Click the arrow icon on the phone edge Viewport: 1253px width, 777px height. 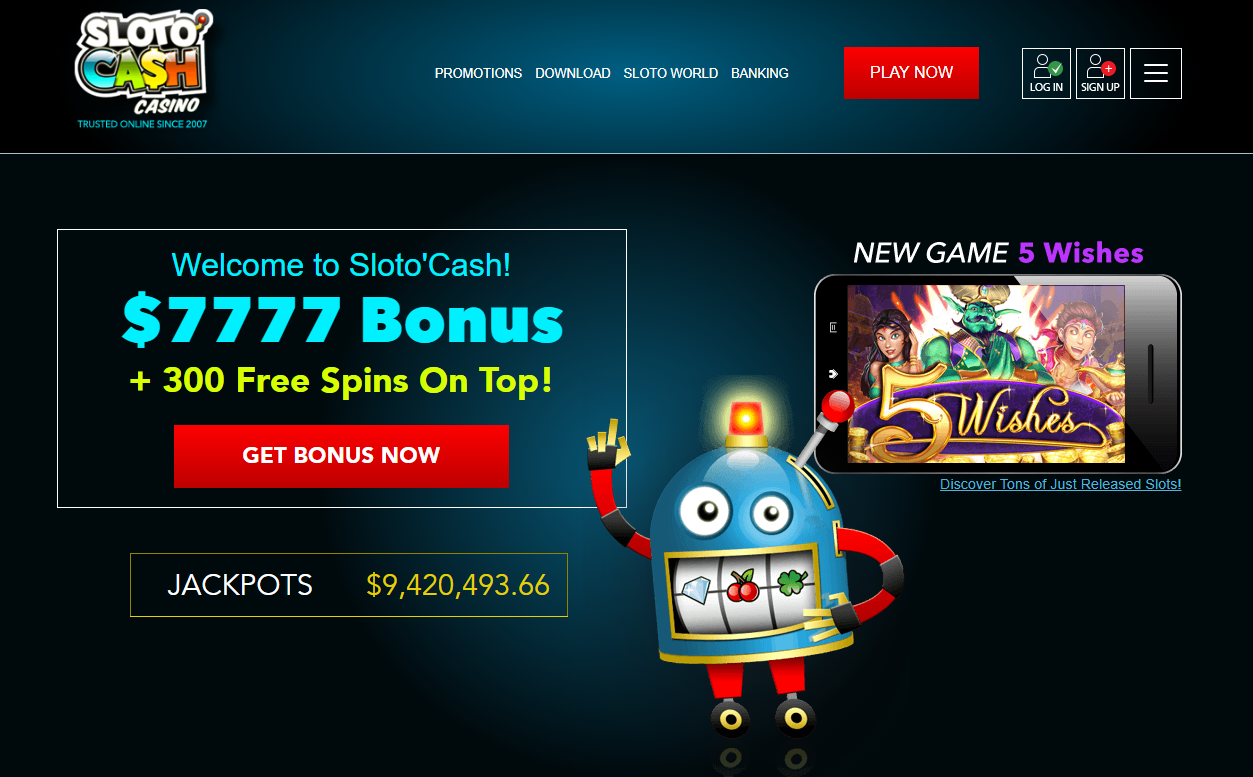click(833, 375)
